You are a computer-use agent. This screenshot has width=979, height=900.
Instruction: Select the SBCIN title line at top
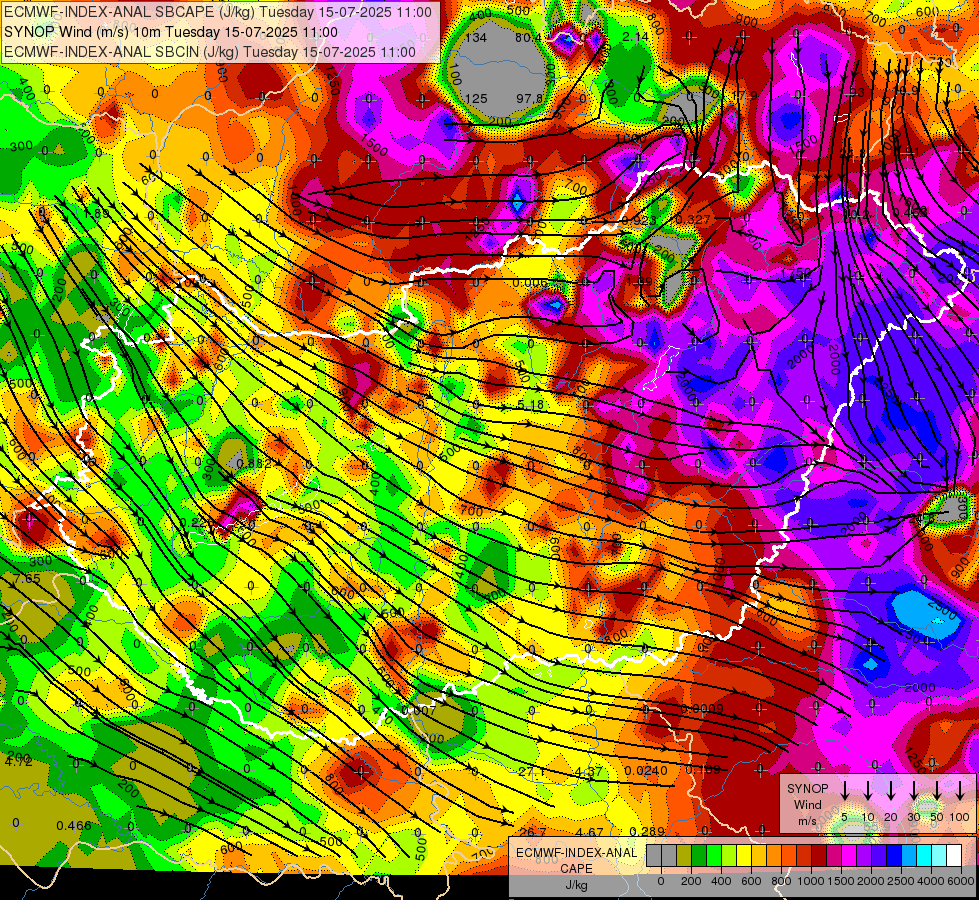coord(209,52)
